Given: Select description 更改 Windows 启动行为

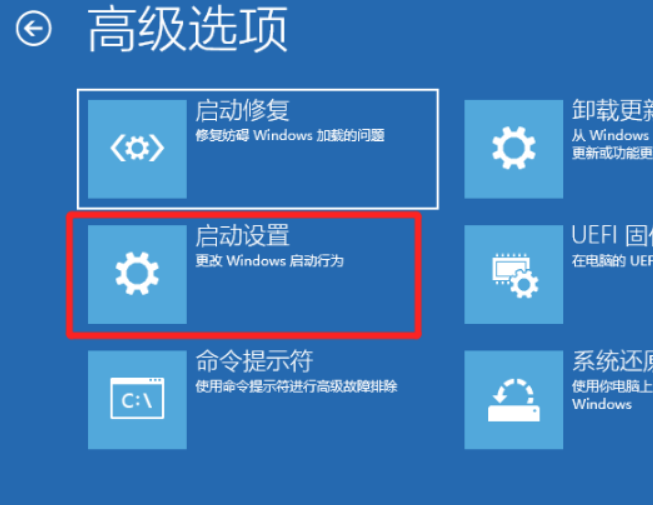Looking at the screenshot, I should pyautogui.click(x=269, y=261).
